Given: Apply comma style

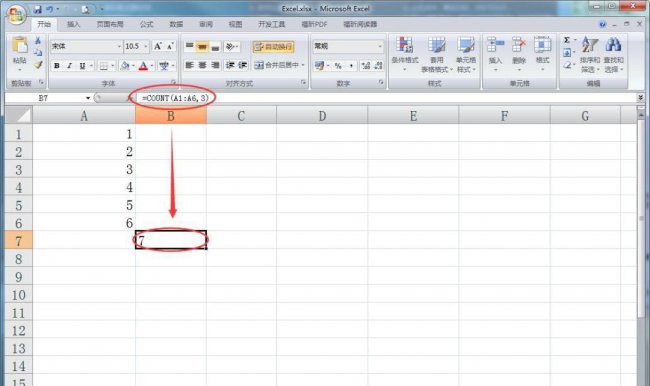Looking at the screenshot, I should tap(352, 66).
